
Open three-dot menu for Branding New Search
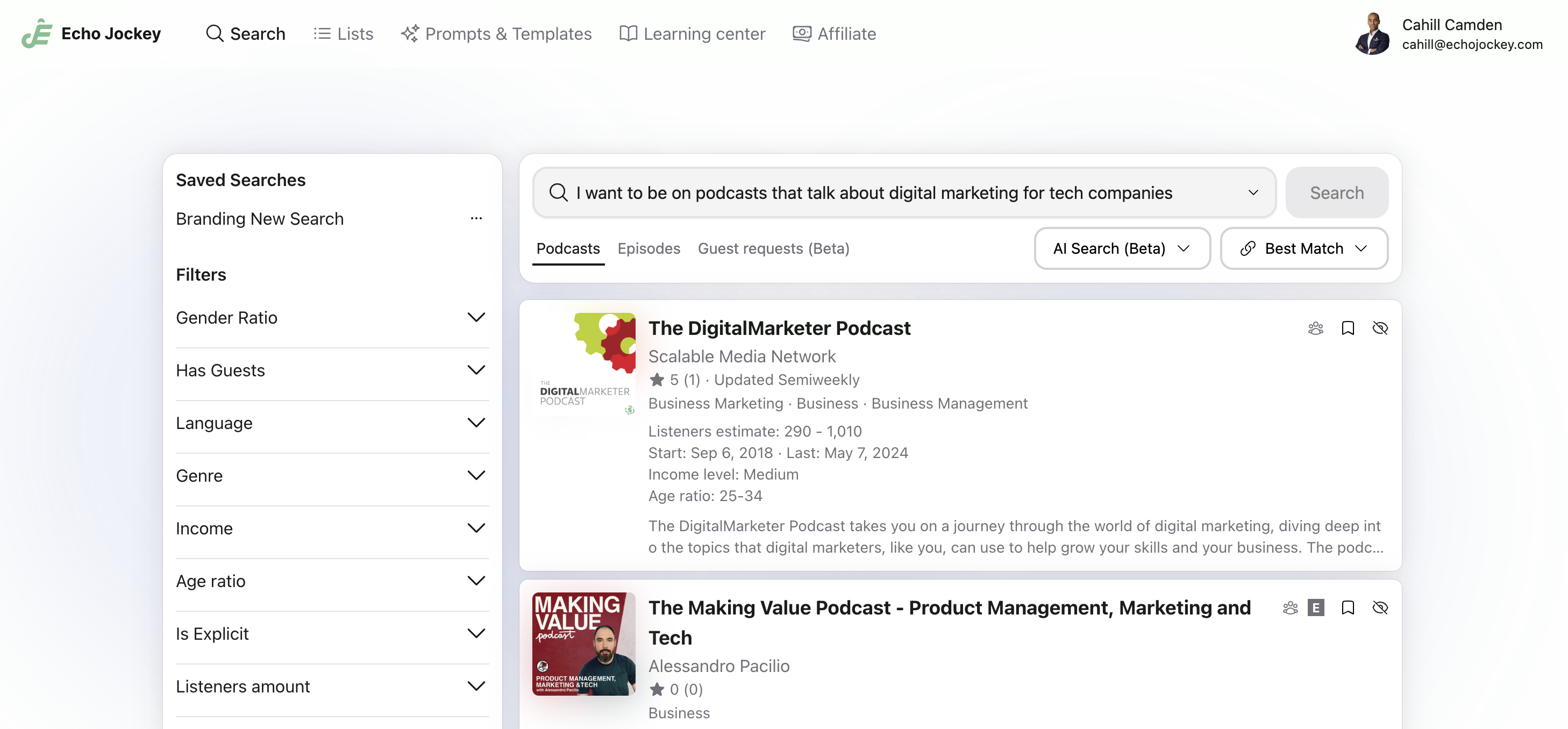point(476,218)
